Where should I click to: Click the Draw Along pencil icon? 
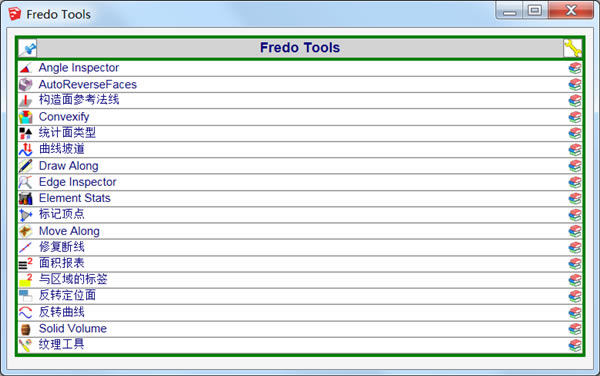pyautogui.click(x=26, y=166)
